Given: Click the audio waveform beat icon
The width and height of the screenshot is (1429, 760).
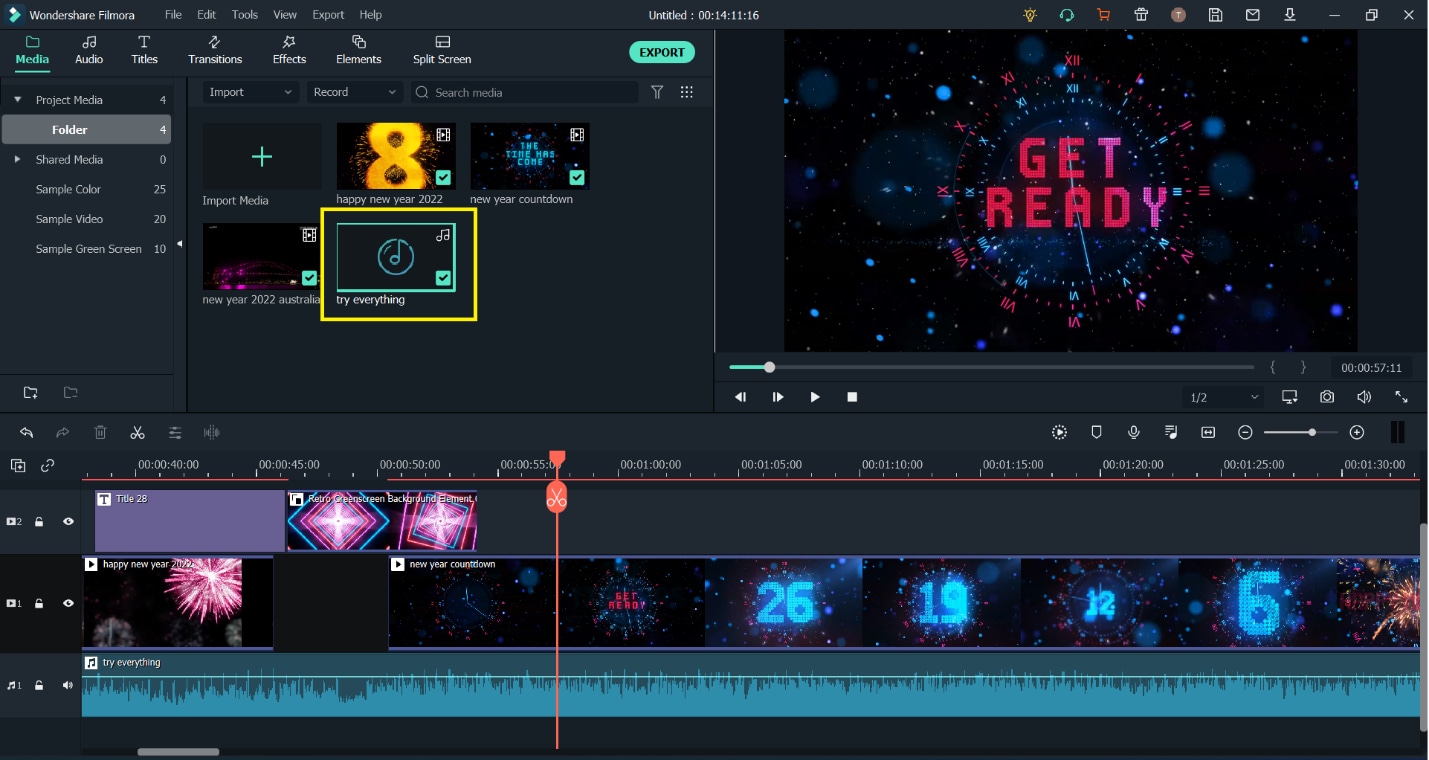Looking at the screenshot, I should click(212, 433).
